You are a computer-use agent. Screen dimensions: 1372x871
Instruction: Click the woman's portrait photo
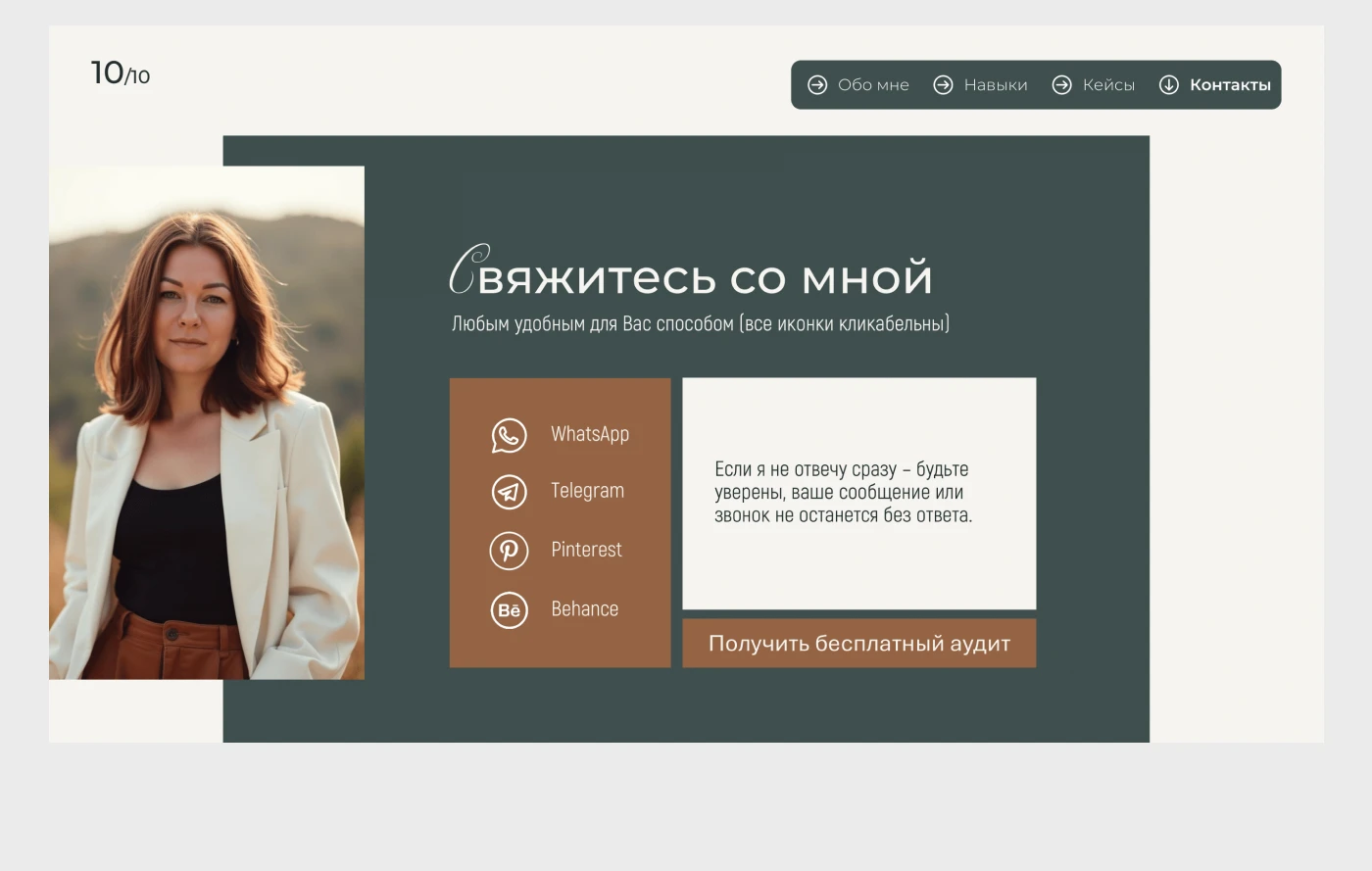pos(207,422)
